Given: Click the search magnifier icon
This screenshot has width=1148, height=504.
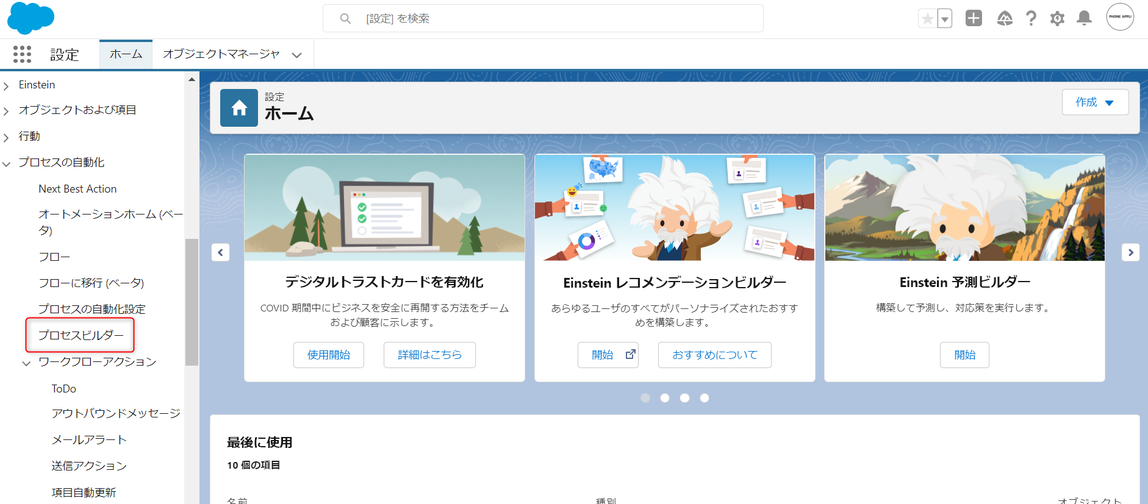Looking at the screenshot, I should 346,18.
